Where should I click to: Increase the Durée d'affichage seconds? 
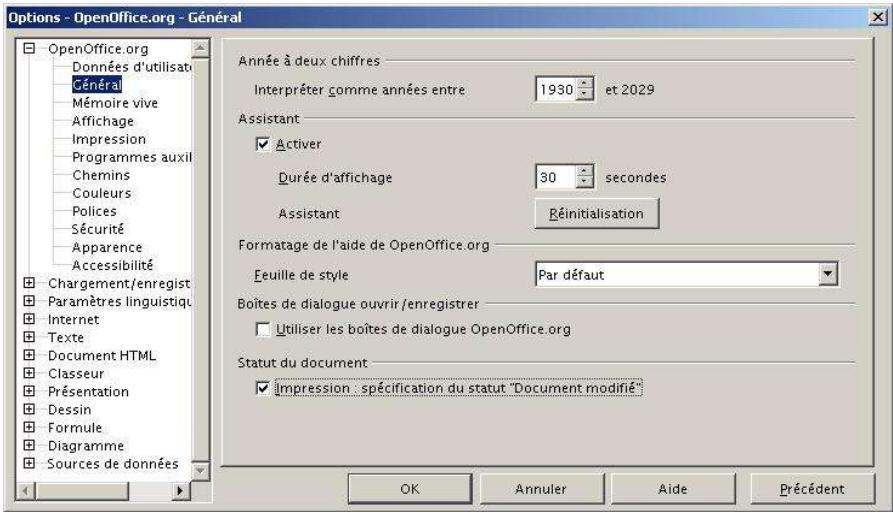tap(585, 171)
